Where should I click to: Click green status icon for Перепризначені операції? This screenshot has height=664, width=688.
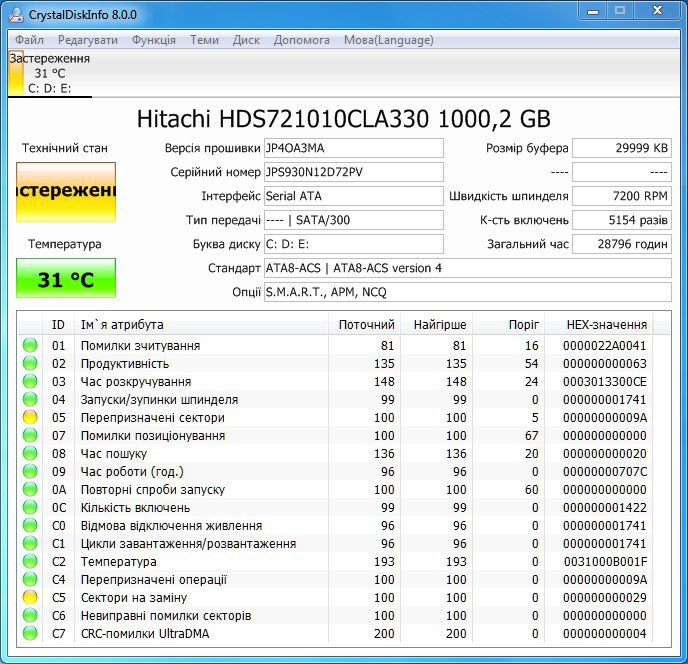click(30, 579)
